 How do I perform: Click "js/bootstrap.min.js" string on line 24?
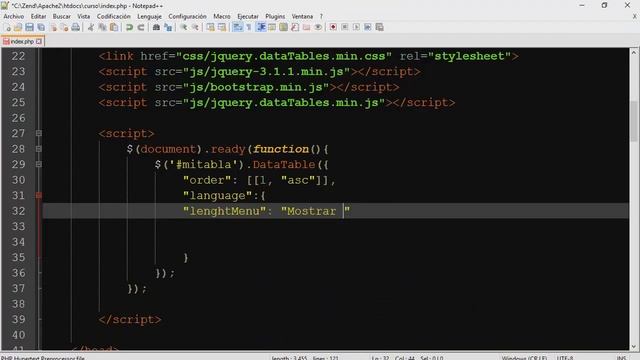coord(256,87)
